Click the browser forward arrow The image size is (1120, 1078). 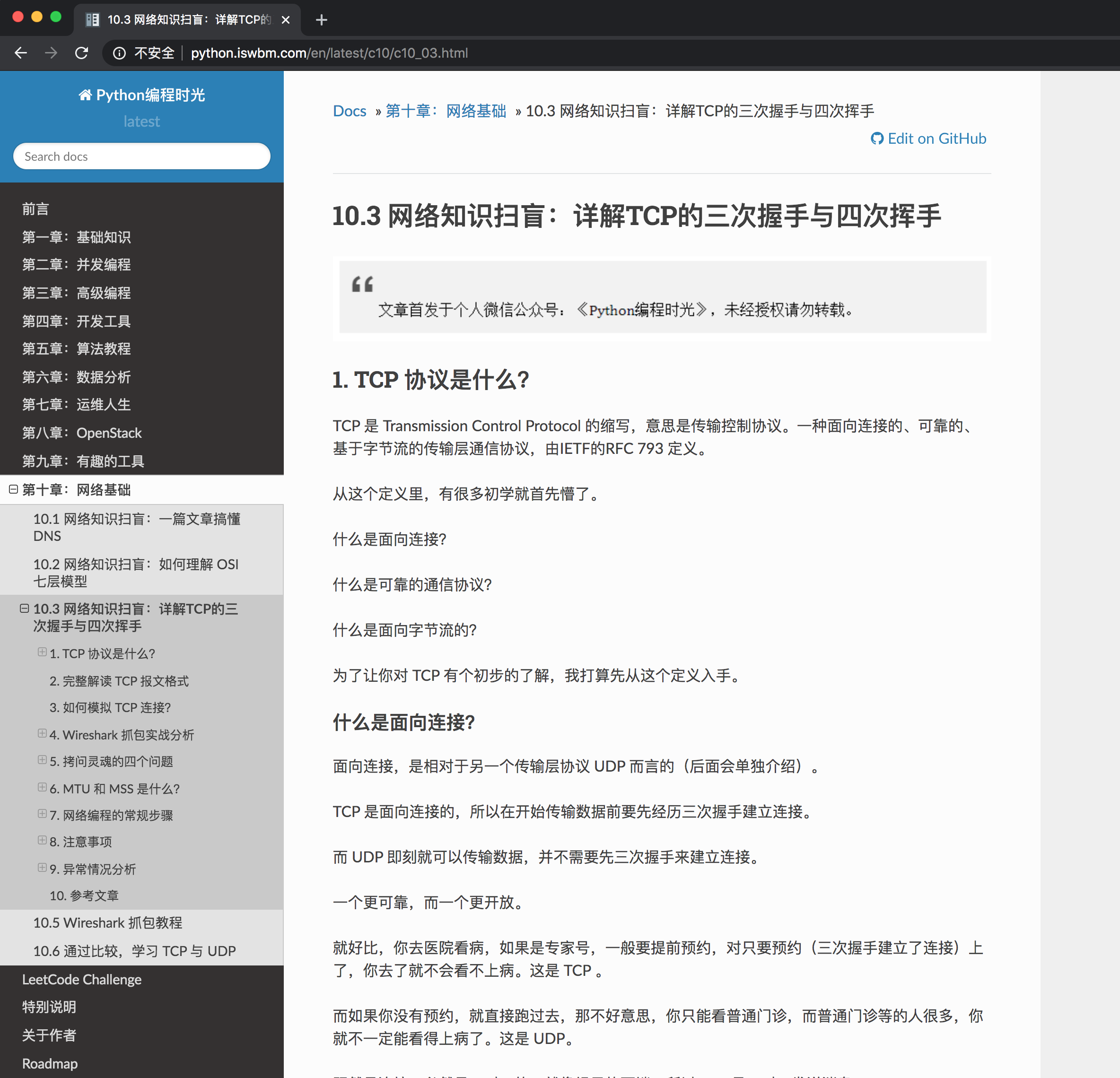click(52, 53)
